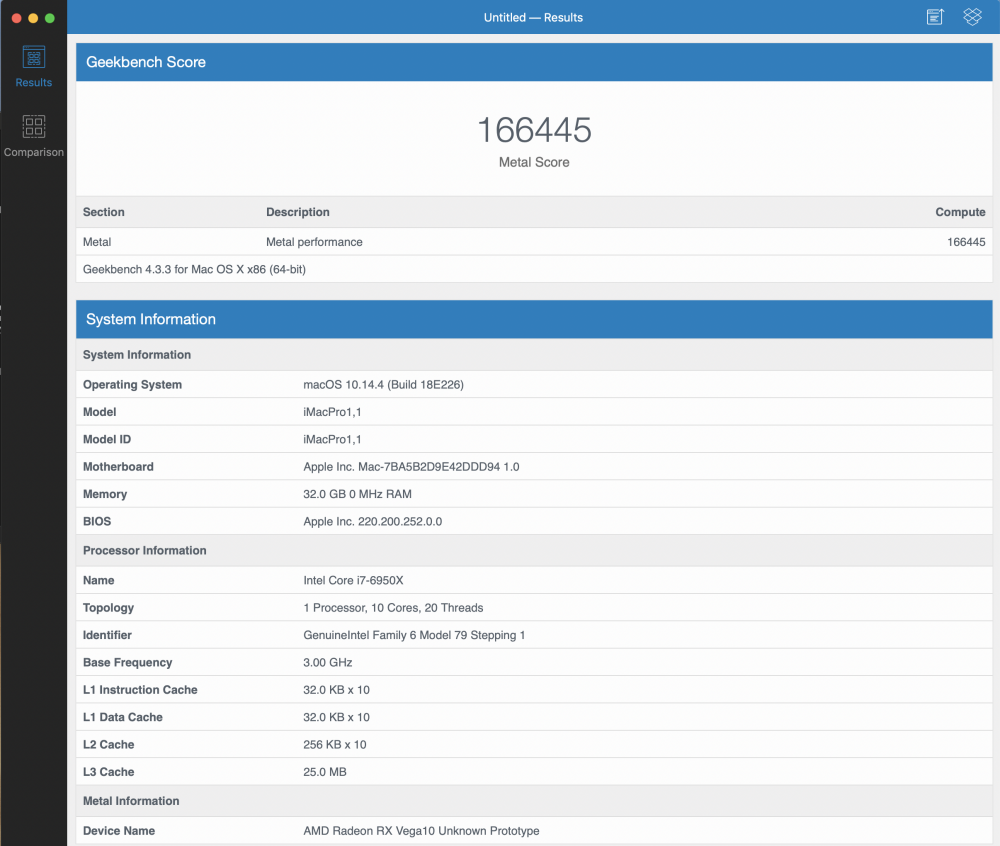This screenshot has height=846, width=1000.
Task: Click the 'Description' column header
Action: [298, 212]
